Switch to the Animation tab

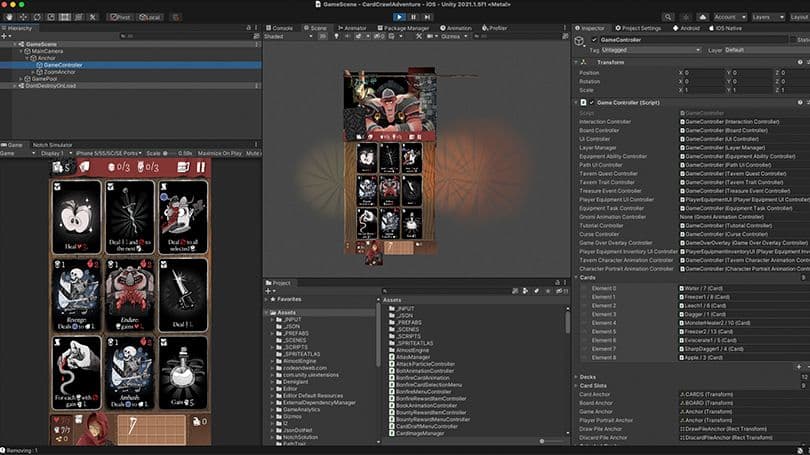click(x=456, y=28)
